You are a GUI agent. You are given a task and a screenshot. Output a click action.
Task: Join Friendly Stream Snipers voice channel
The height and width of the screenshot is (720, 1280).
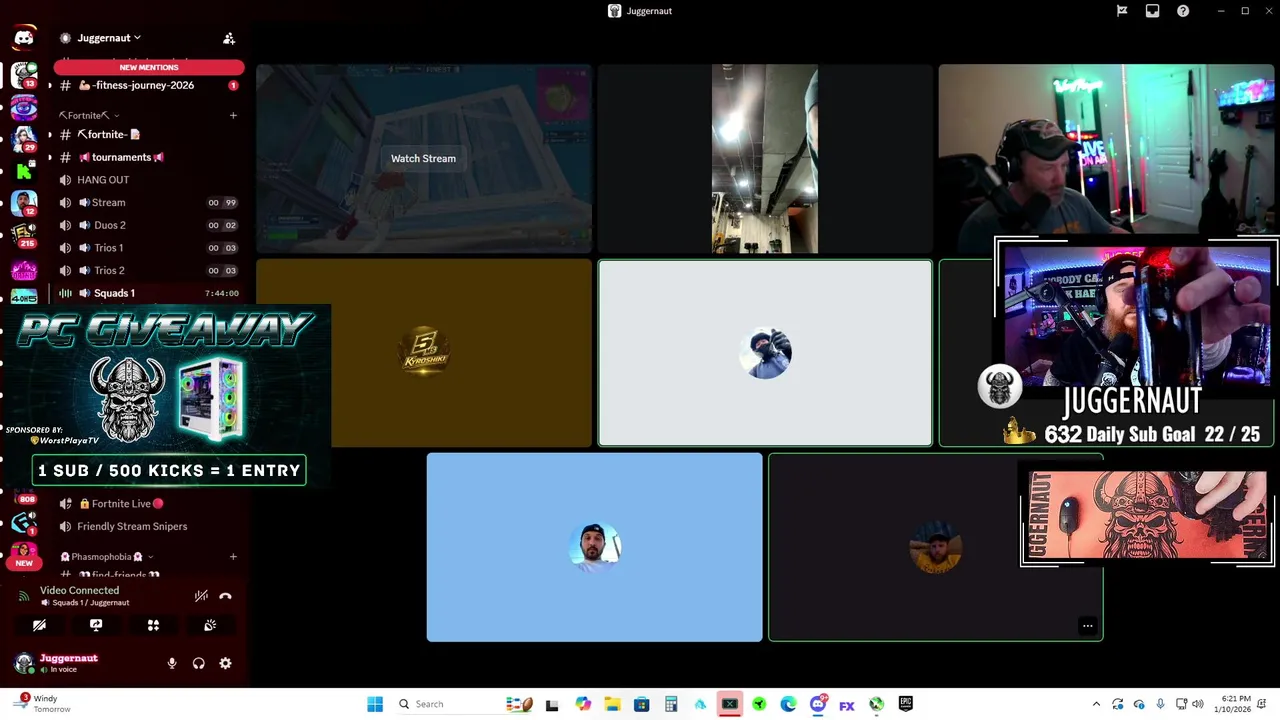tap(149, 526)
